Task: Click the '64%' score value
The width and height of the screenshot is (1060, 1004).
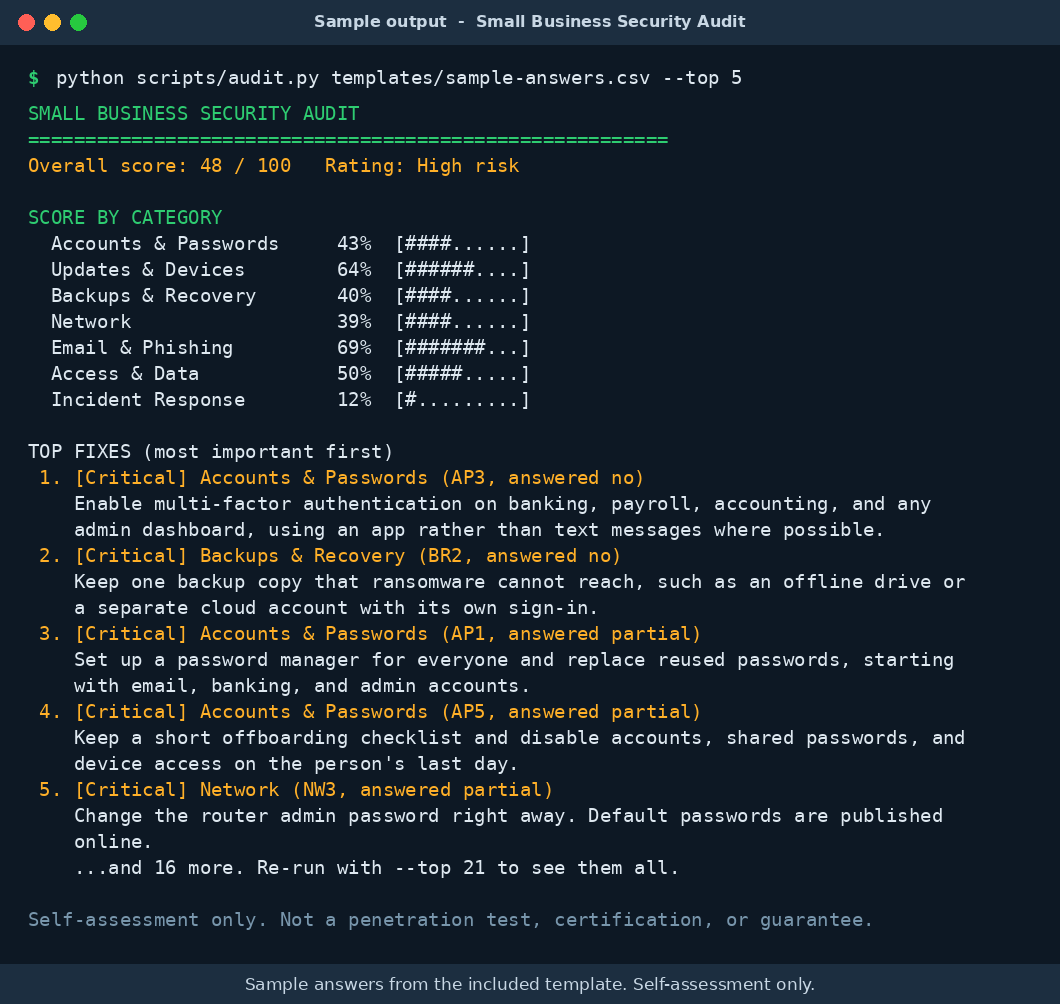Action: click(354, 270)
